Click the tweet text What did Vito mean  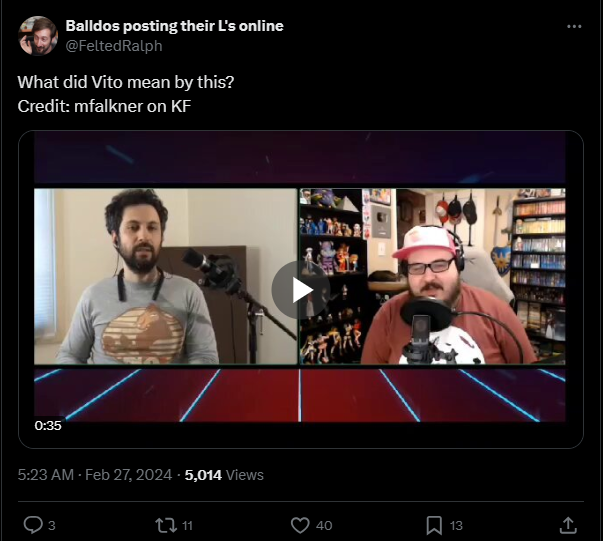pos(126,82)
